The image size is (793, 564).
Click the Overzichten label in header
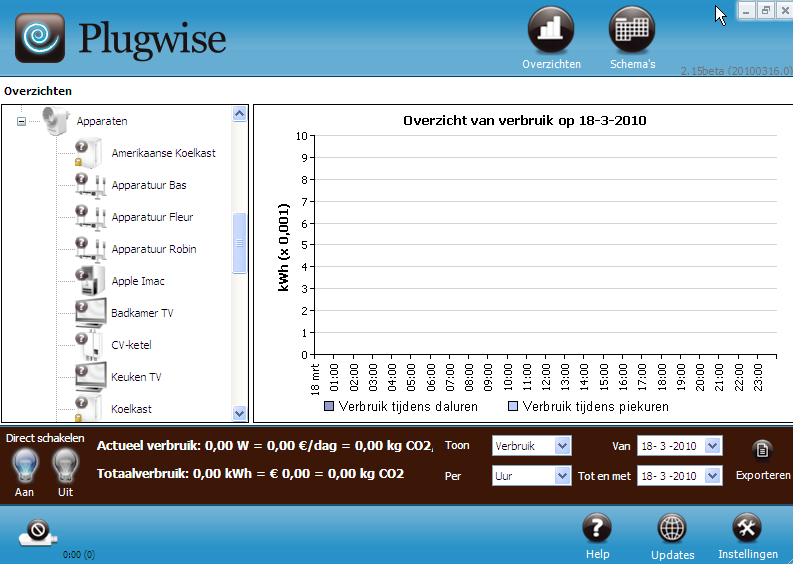tap(551, 64)
